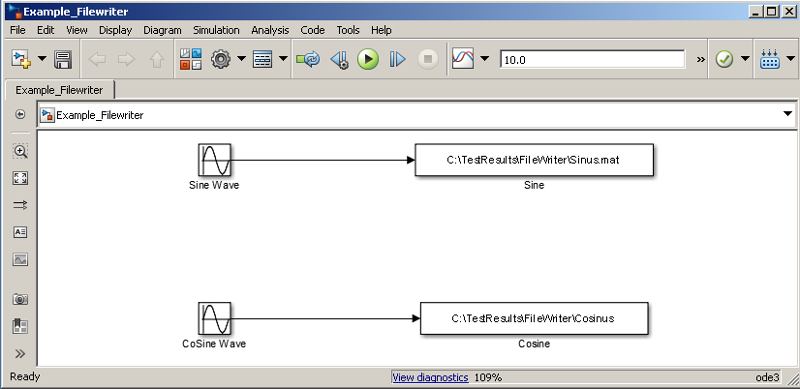Click the 109% zoom level in status bar
800x389 pixels.
tap(488, 378)
